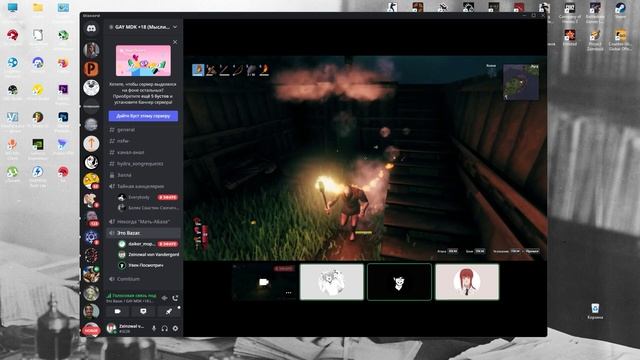
Task: Click the screen share button
Action: [143, 311]
